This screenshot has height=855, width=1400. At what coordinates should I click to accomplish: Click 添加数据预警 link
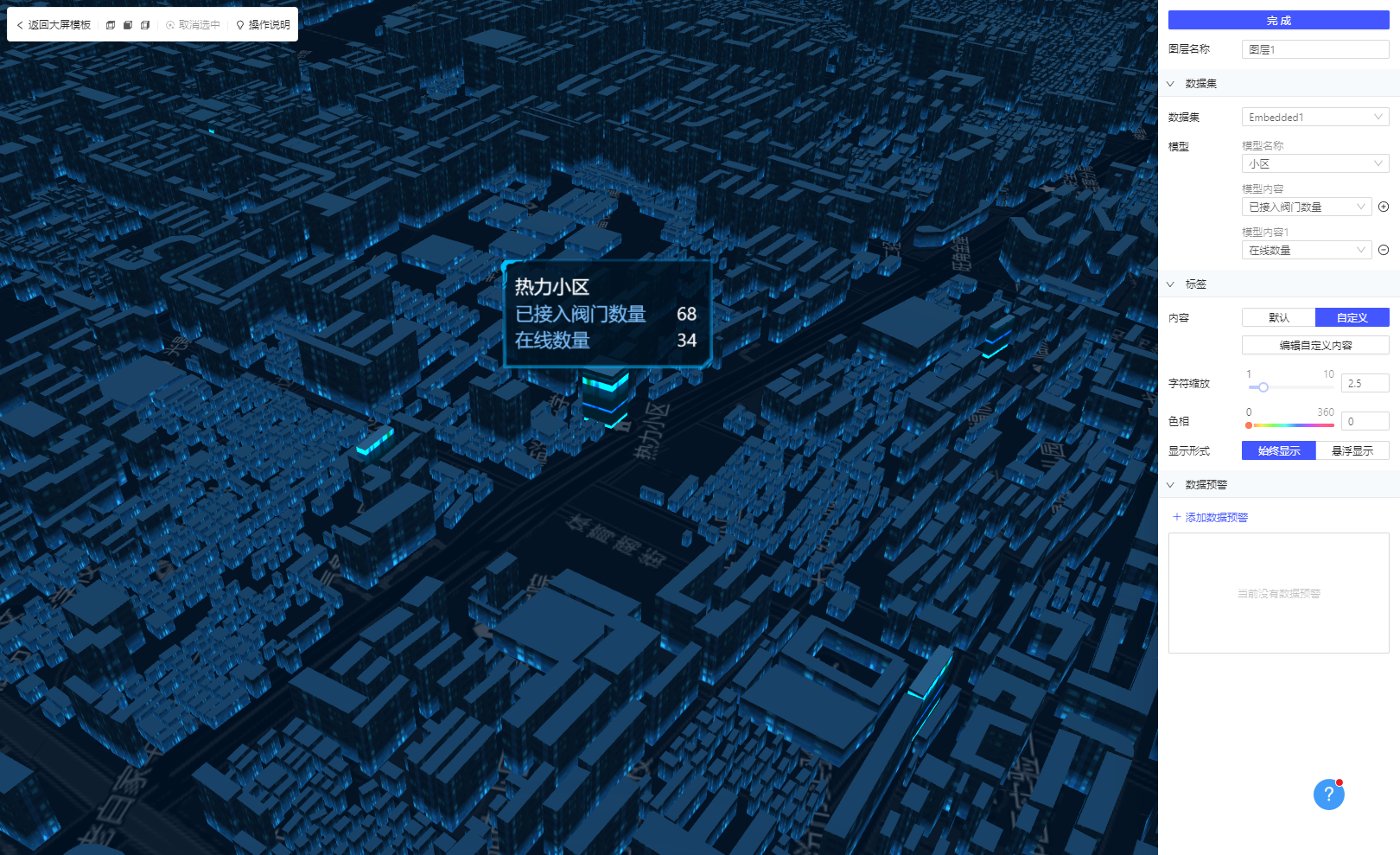click(x=1210, y=517)
